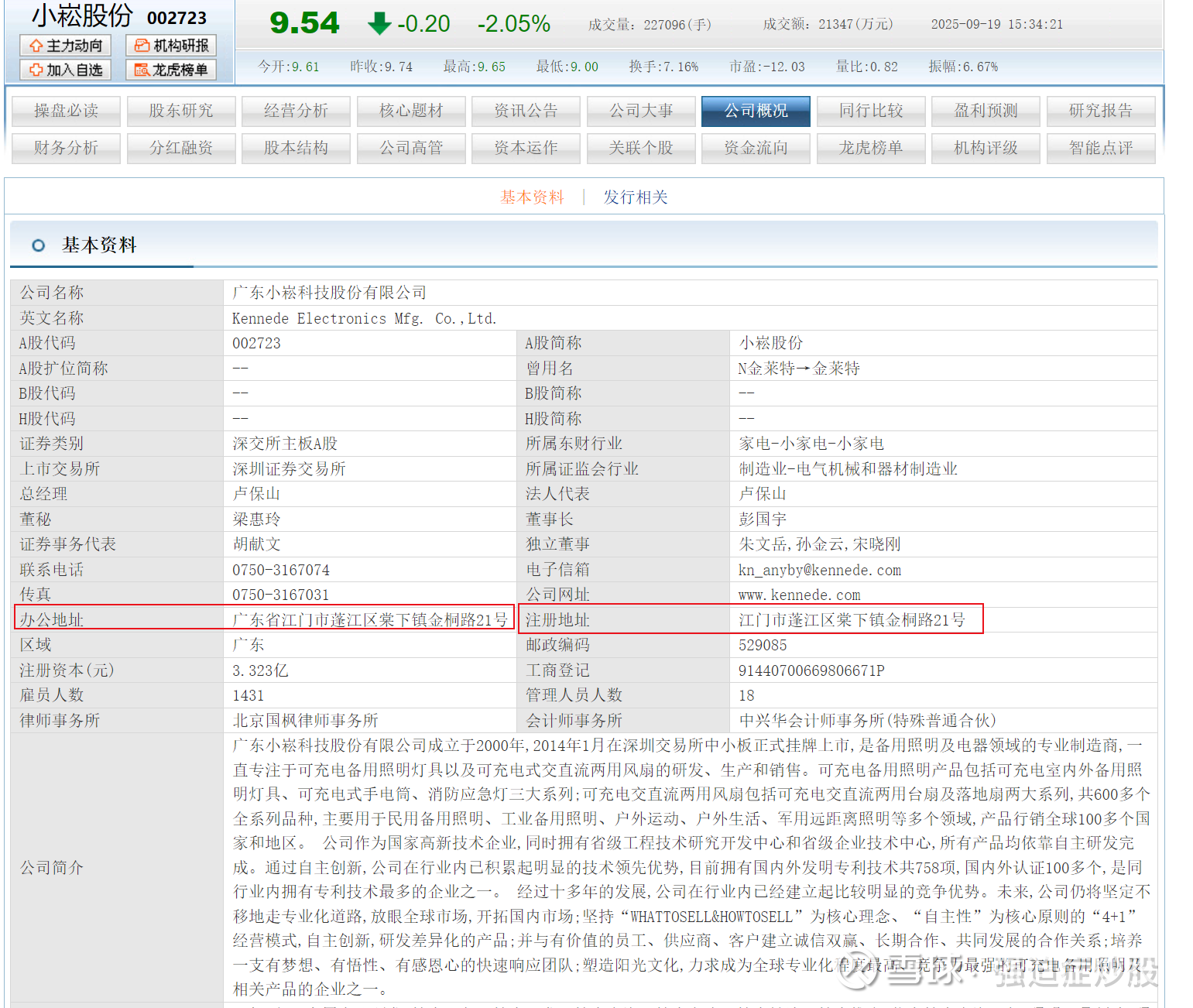Click business registration number 91440700669806671P

click(x=811, y=670)
